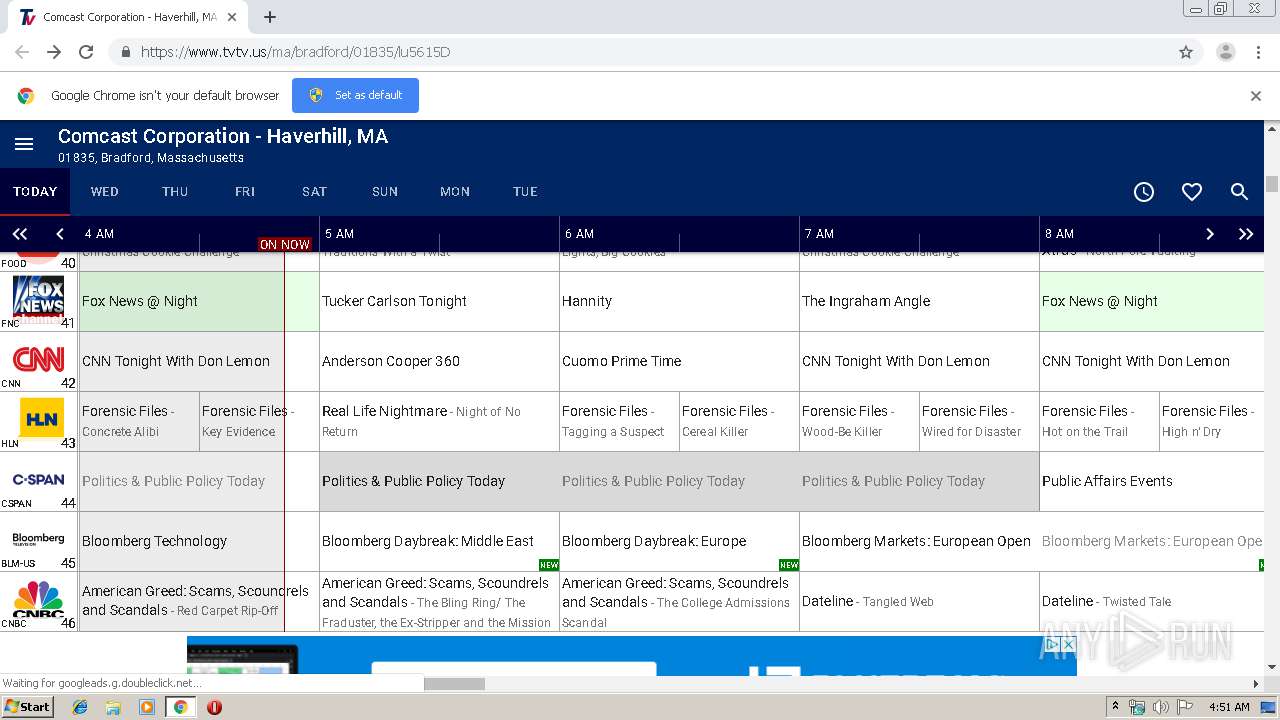
Task: Open Internet Explorer from taskbar
Action: [80, 707]
